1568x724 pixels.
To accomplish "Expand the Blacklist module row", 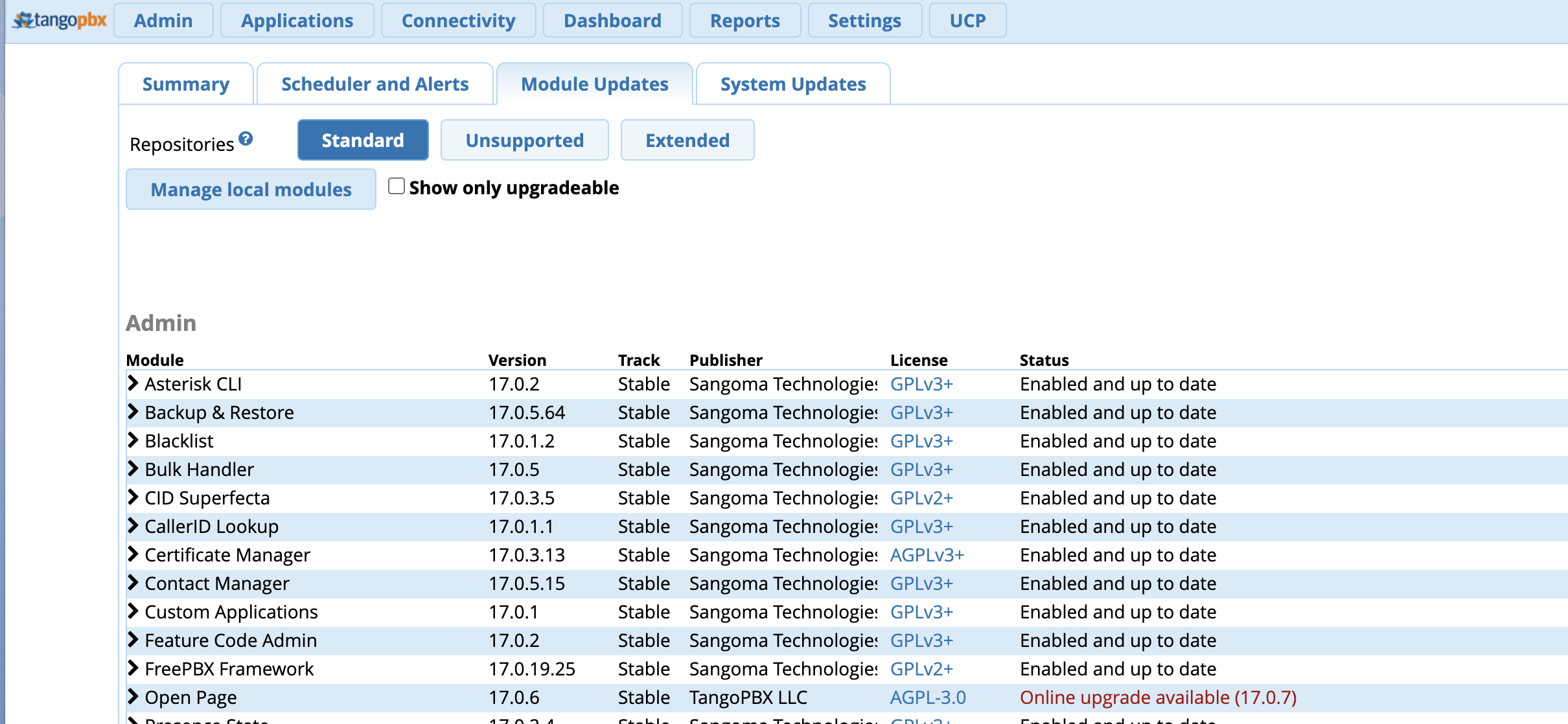I will 133,440.
